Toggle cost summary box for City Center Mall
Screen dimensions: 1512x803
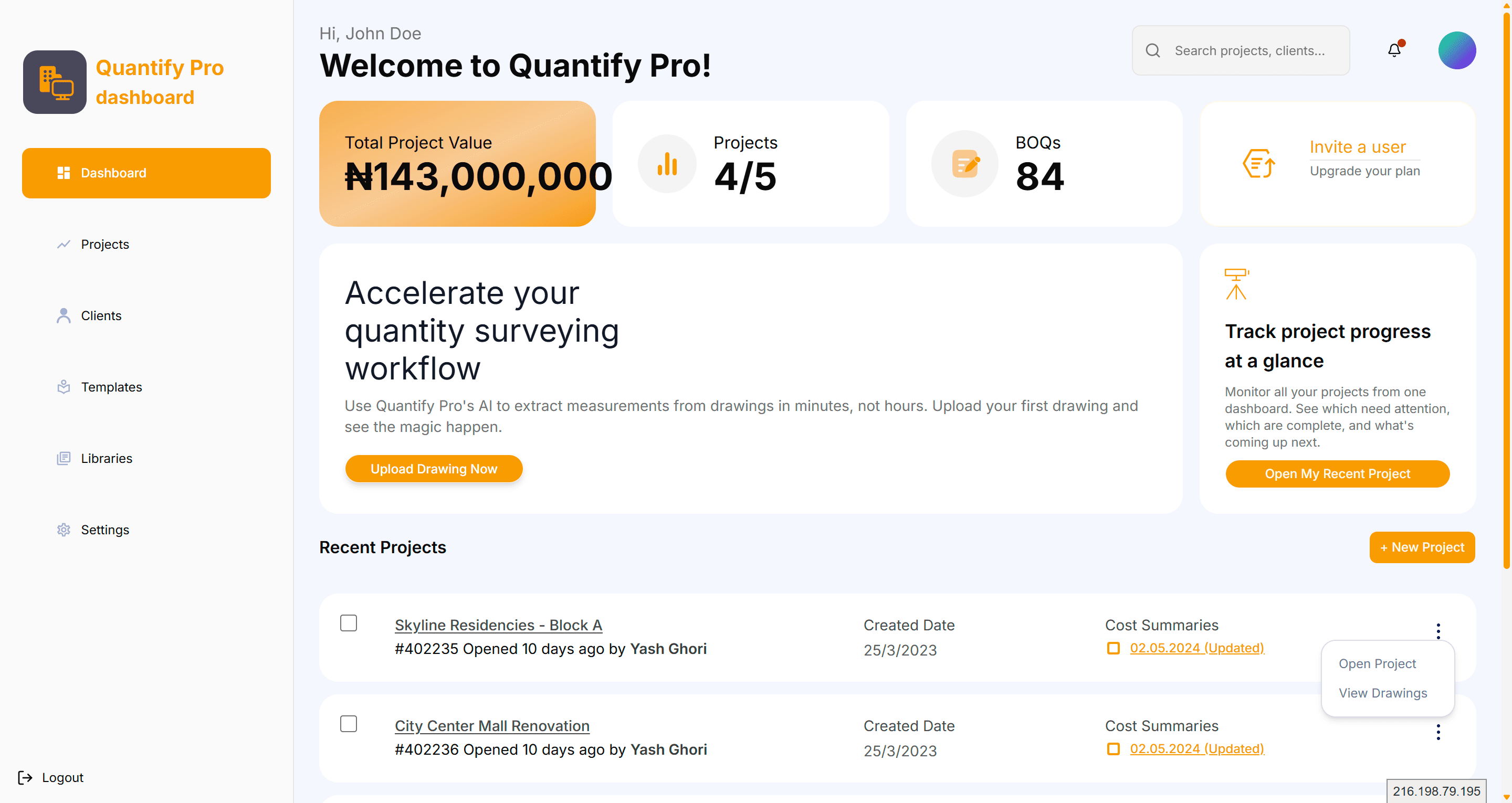1113,749
